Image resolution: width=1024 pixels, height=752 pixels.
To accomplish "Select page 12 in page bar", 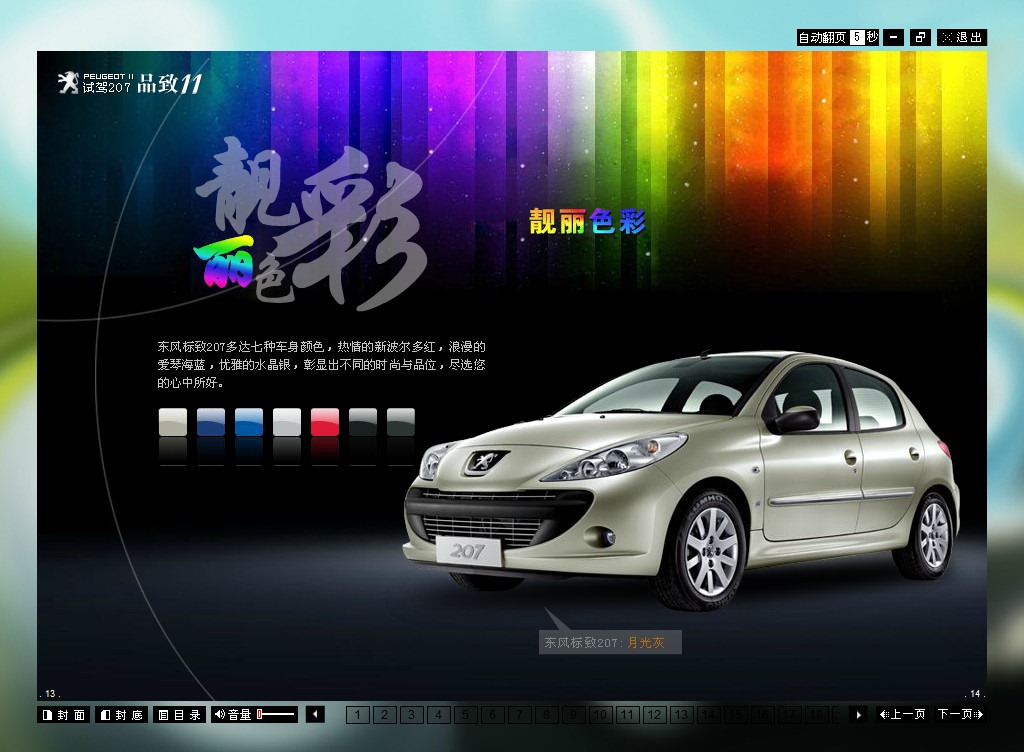I will [655, 715].
